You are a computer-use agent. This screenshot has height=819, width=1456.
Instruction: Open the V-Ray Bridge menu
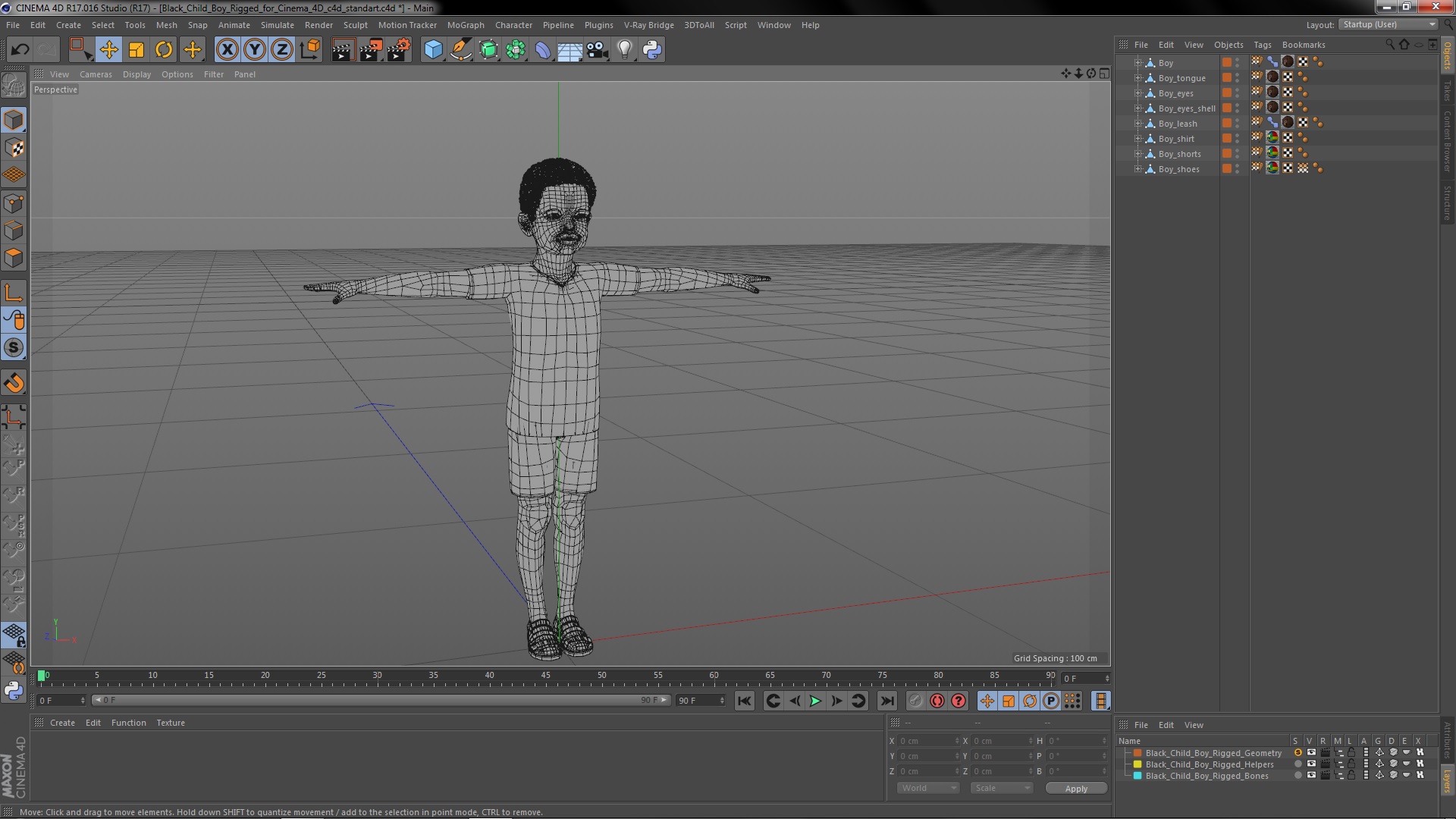(648, 25)
